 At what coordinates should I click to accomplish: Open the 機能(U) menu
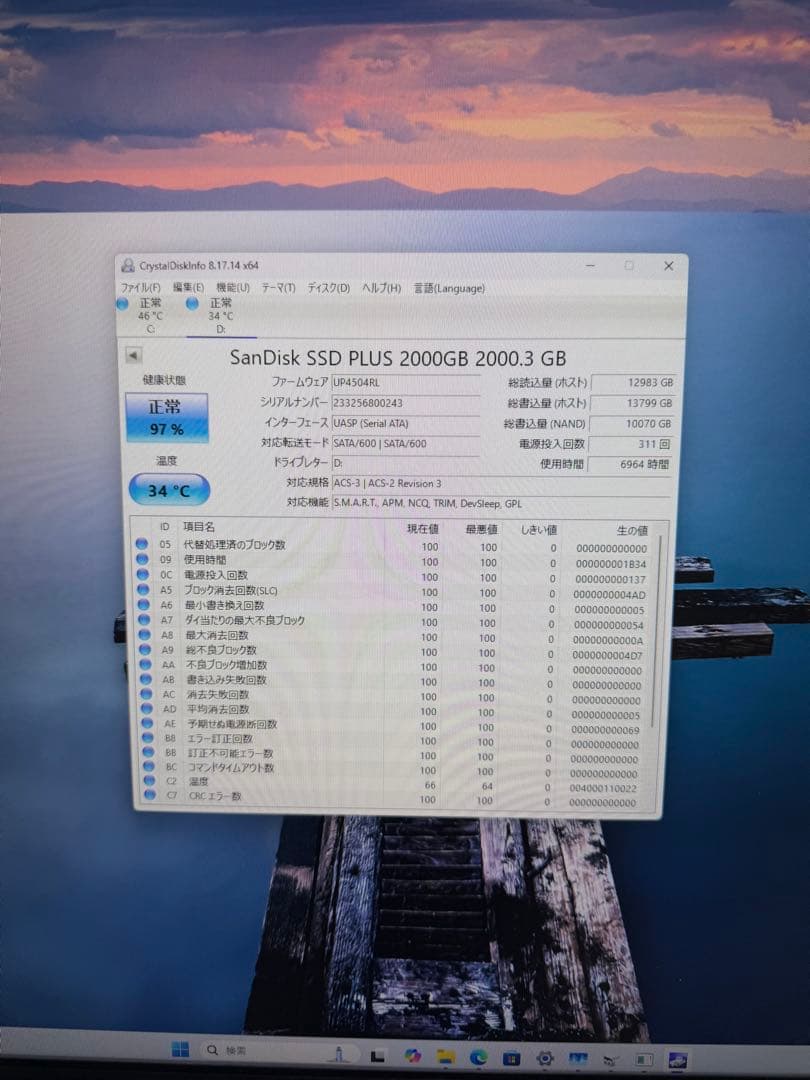[x=233, y=288]
